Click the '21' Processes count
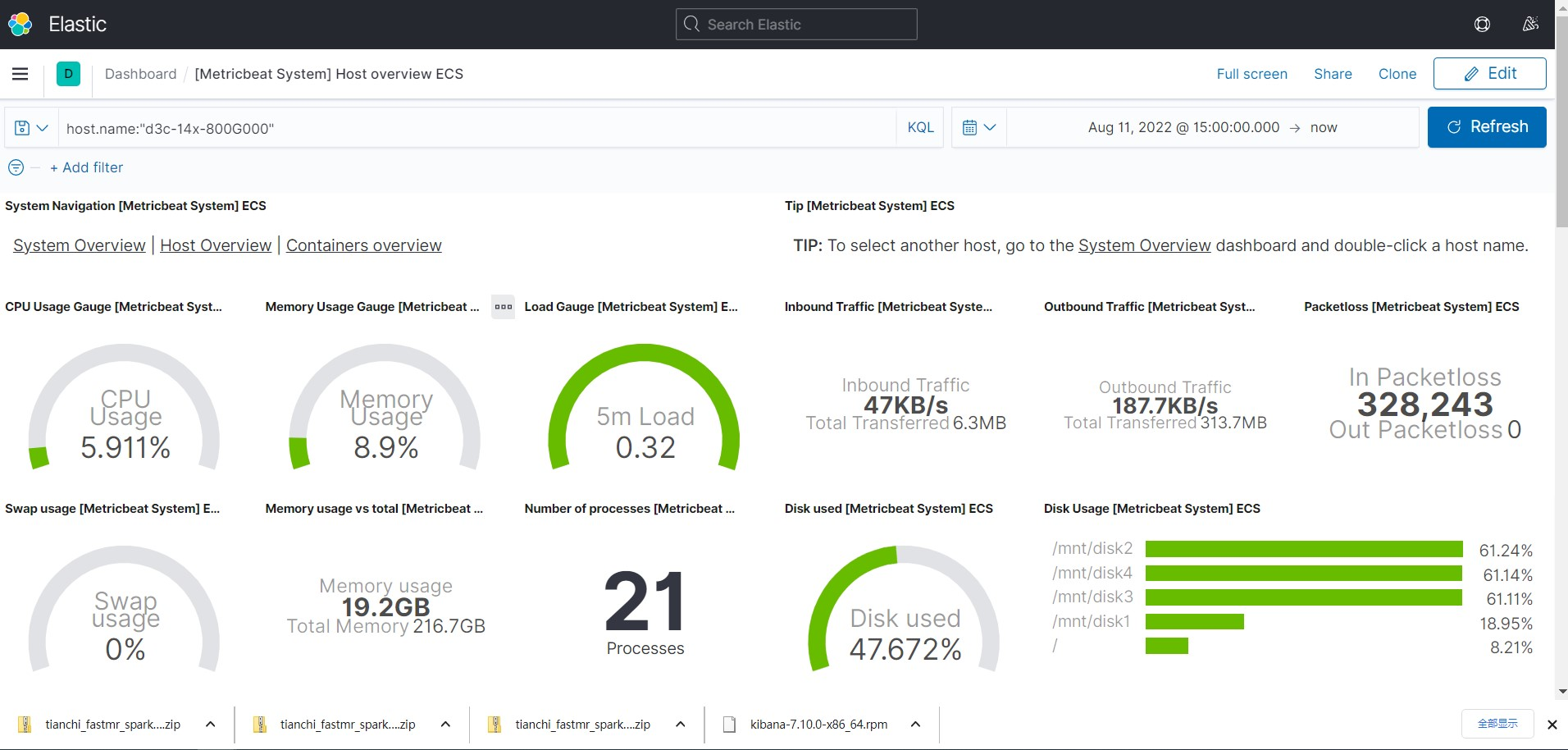Image resolution: width=1568 pixels, height=750 pixels. tap(645, 601)
